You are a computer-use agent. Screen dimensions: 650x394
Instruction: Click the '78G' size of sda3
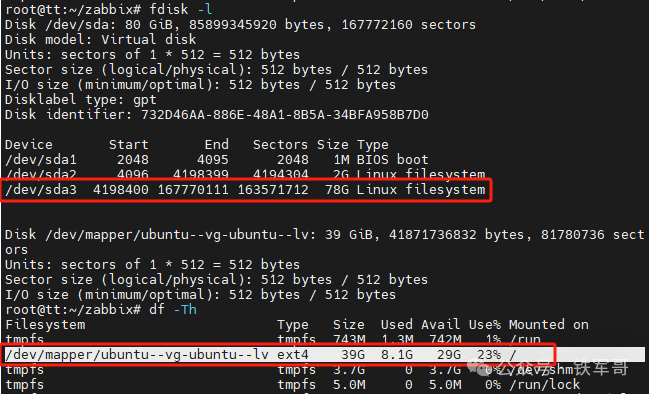click(337, 190)
